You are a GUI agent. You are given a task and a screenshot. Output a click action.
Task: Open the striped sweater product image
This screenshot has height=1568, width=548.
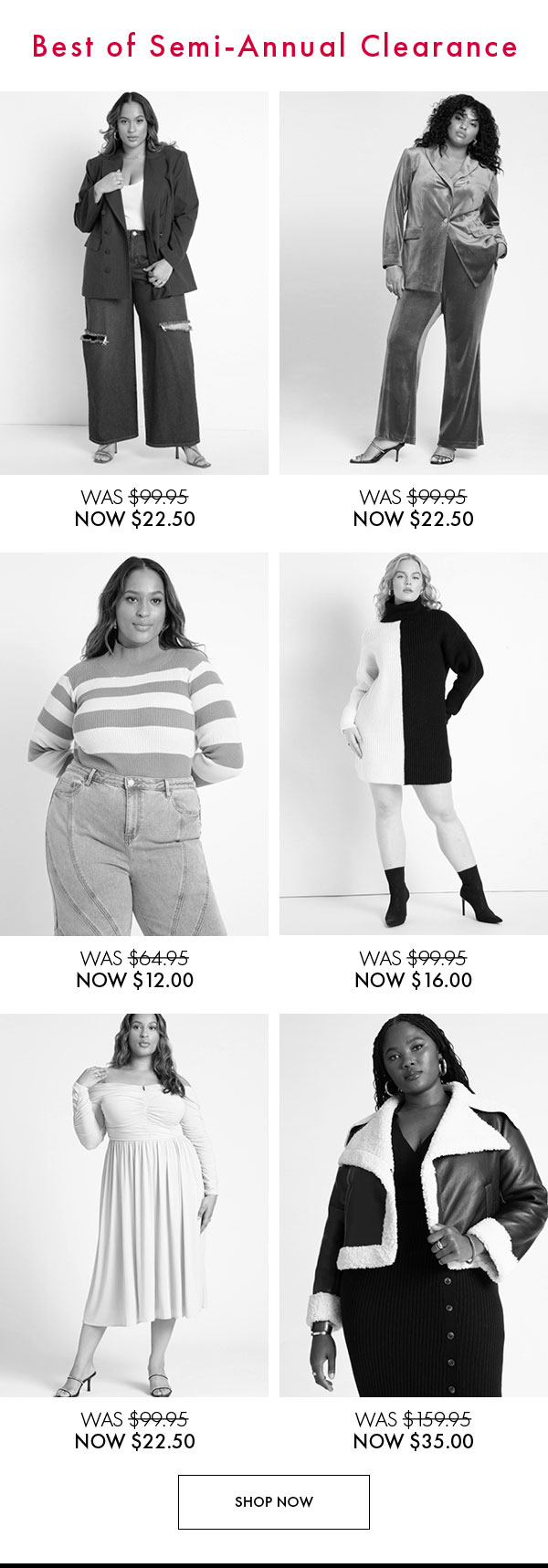tap(134, 744)
